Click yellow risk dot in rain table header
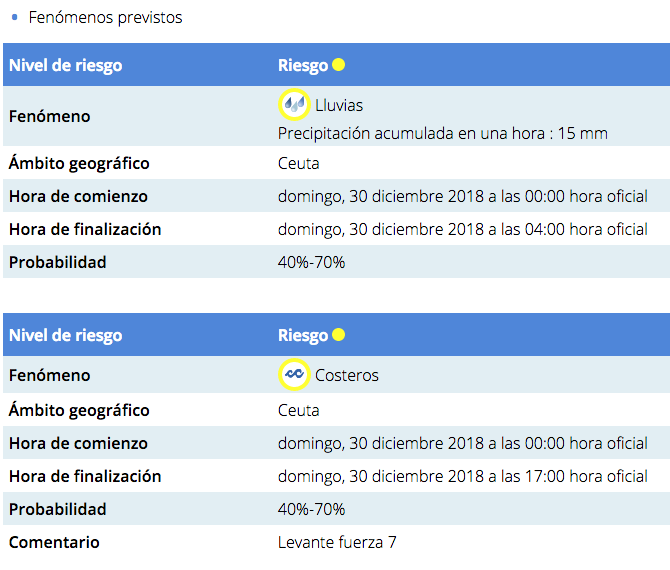Screen dimensions: 670x570 click(339, 66)
